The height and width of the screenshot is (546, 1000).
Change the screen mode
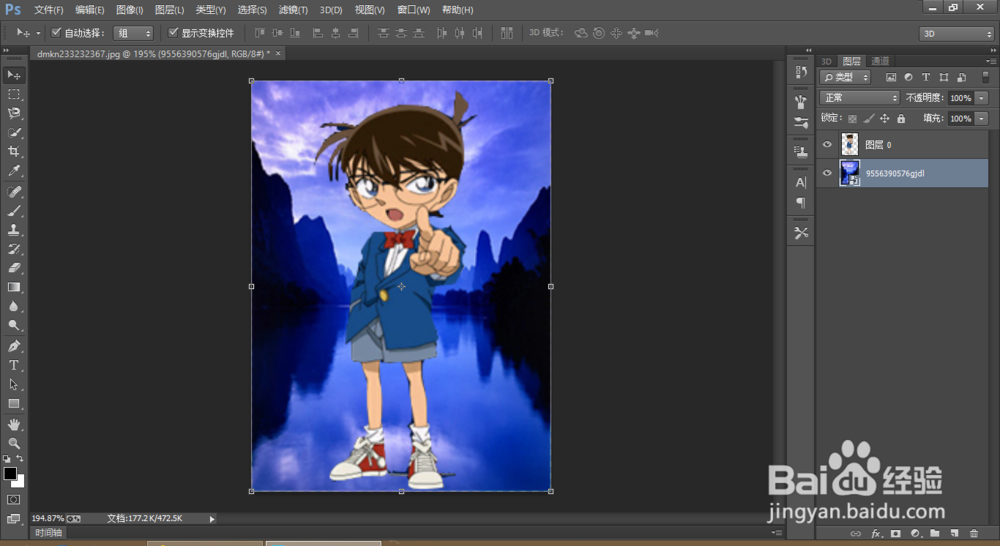13,519
